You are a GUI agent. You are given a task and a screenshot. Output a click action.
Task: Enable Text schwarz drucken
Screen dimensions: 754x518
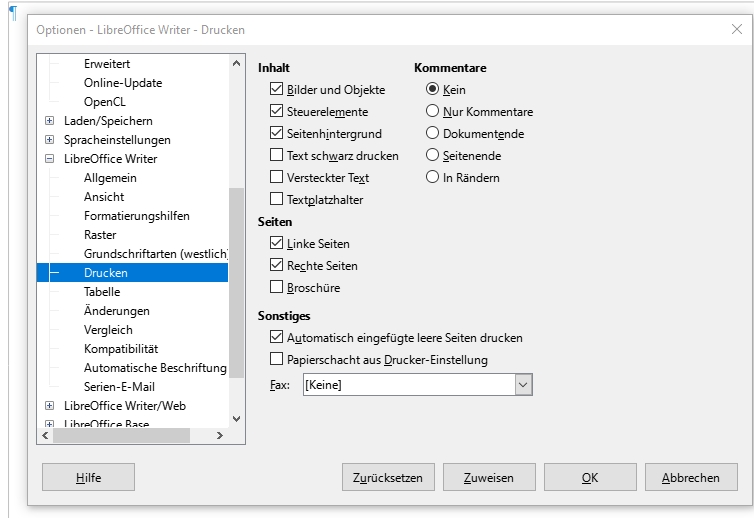click(x=276, y=155)
